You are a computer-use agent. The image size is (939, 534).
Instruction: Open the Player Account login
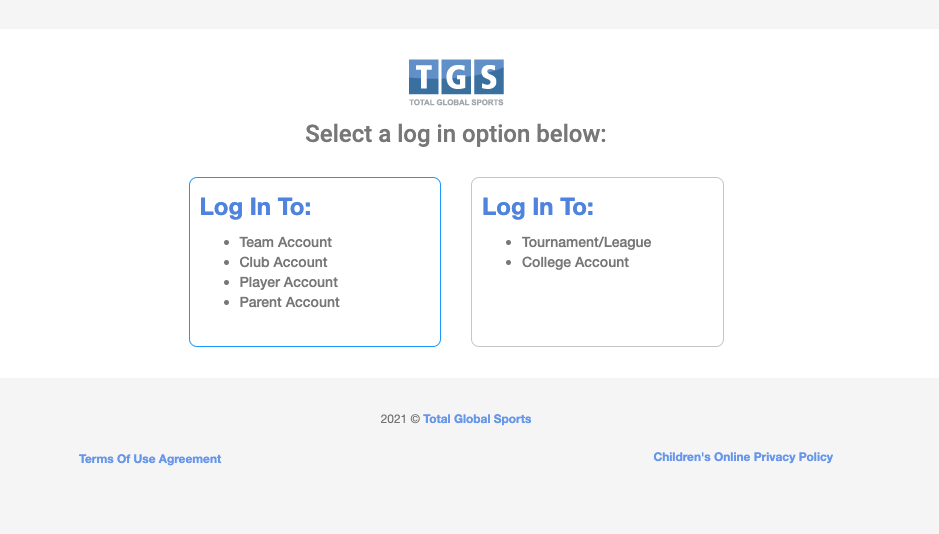pos(288,282)
